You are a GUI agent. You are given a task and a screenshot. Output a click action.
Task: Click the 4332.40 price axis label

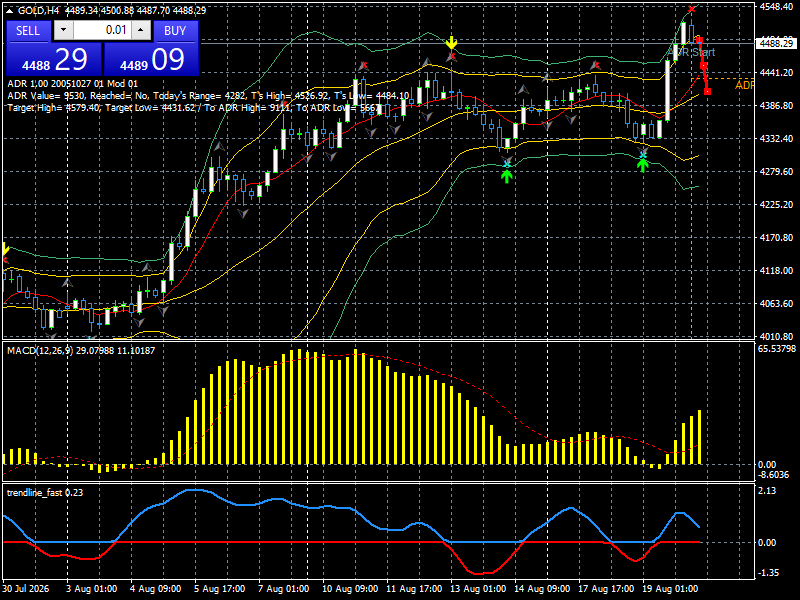[x=776, y=138]
